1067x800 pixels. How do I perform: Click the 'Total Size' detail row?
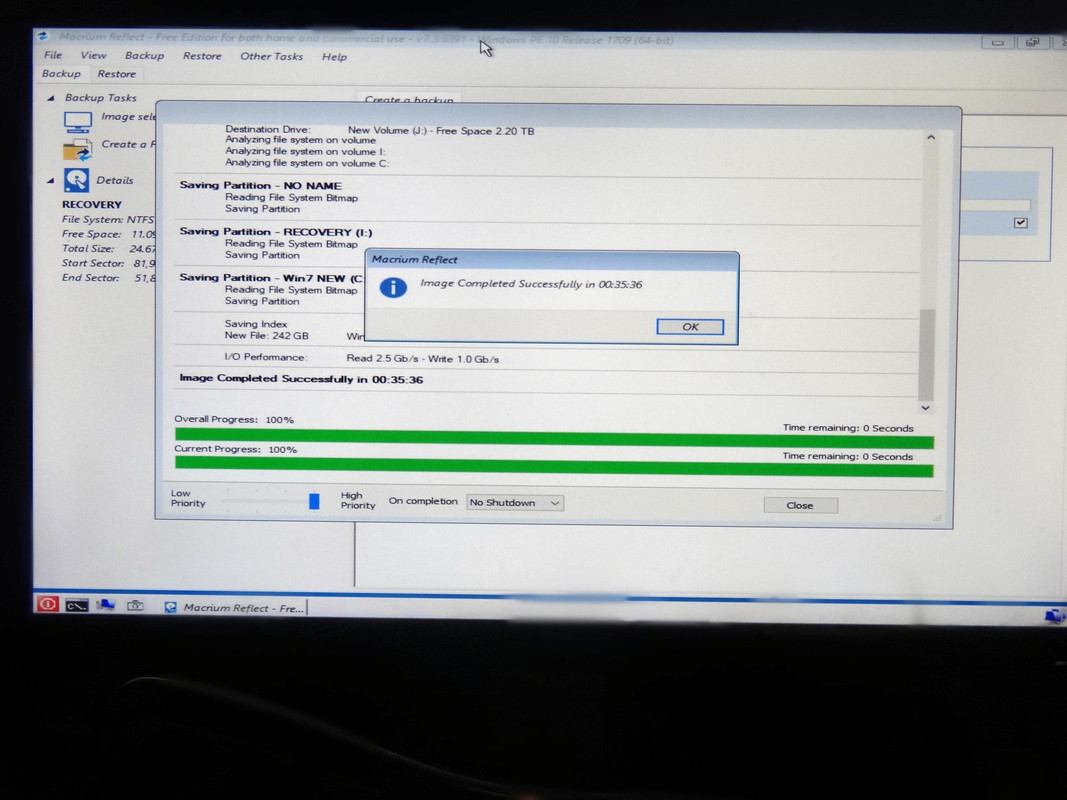[108, 248]
